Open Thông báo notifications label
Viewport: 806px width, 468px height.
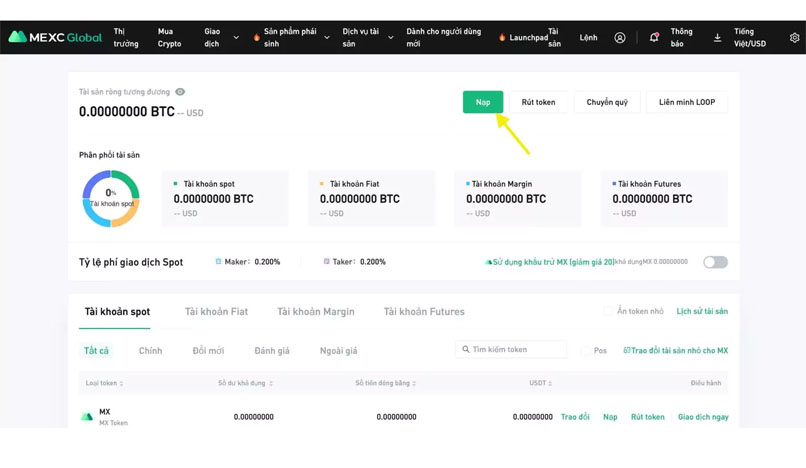click(x=681, y=38)
